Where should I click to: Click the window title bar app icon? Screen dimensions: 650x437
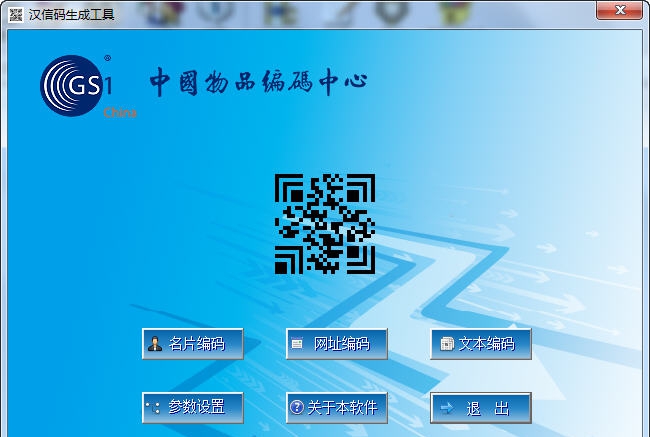pos(16,15)
